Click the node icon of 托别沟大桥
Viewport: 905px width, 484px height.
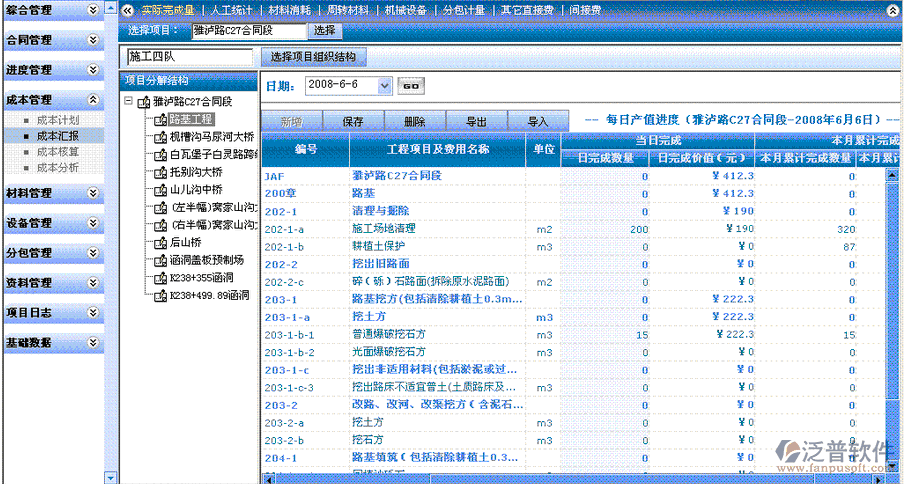[x=160, y=172]
